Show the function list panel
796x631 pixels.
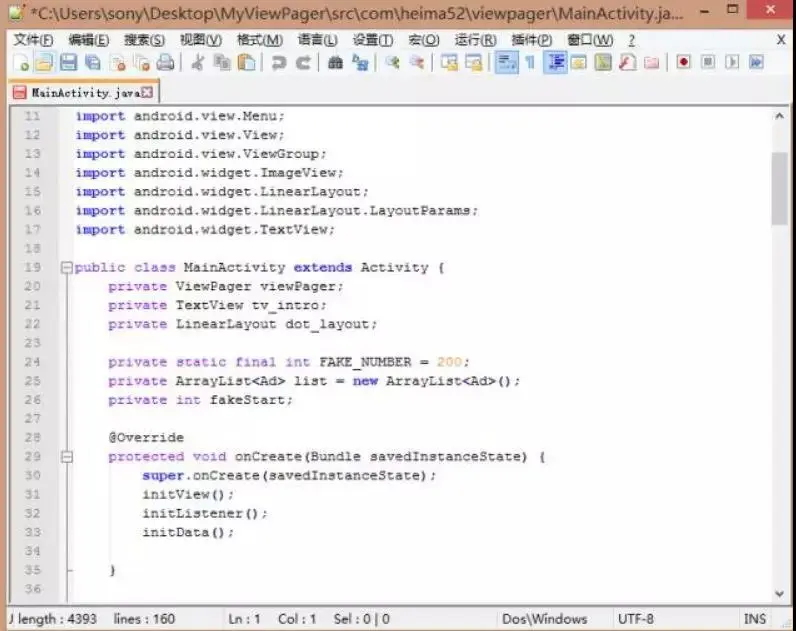tap(627, 63)
